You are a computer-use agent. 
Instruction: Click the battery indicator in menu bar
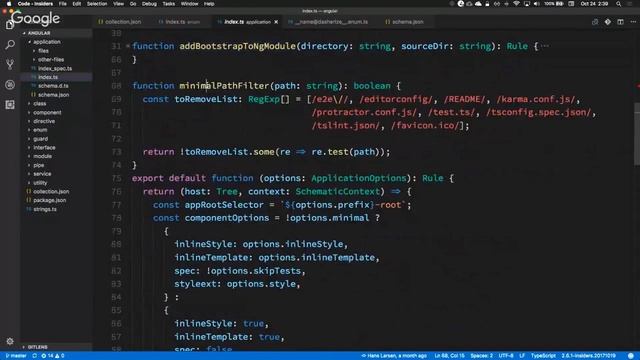(x=554, y=4)
